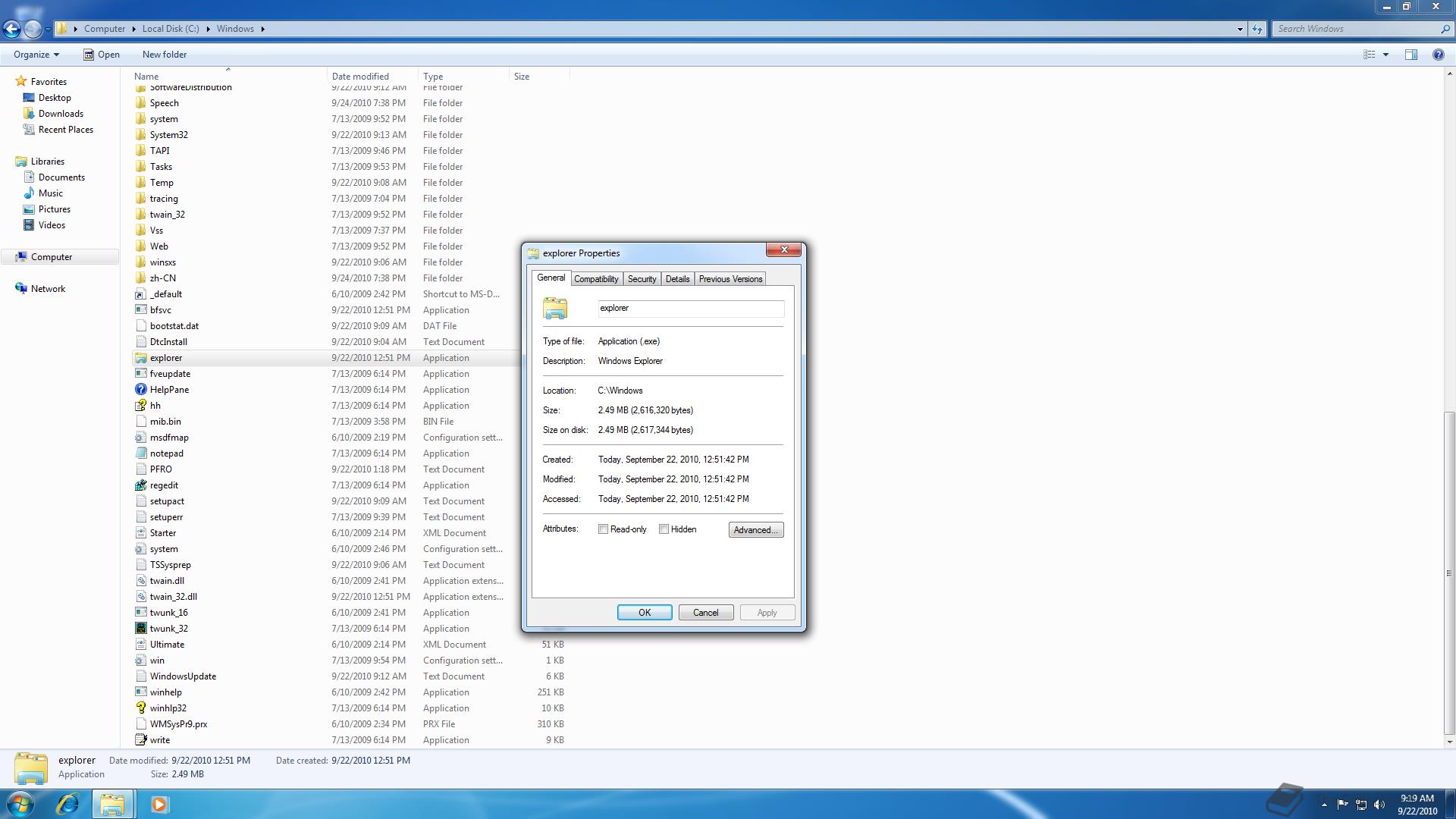Click the Back navigation arrow
1456x819 pixels.
(x=11, y=29)
